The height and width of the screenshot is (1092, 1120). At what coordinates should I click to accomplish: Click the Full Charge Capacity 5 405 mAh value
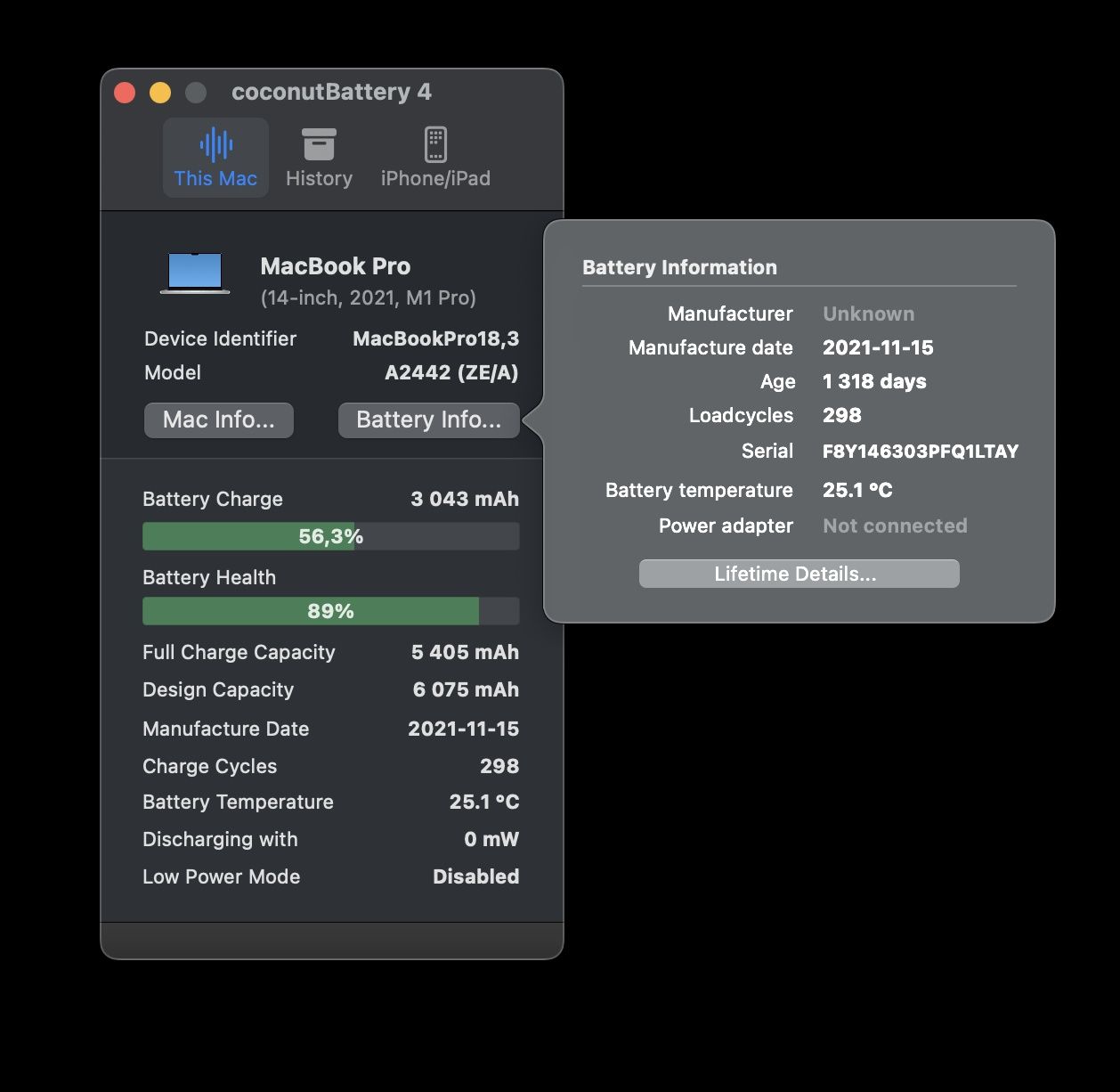point(465,652)
